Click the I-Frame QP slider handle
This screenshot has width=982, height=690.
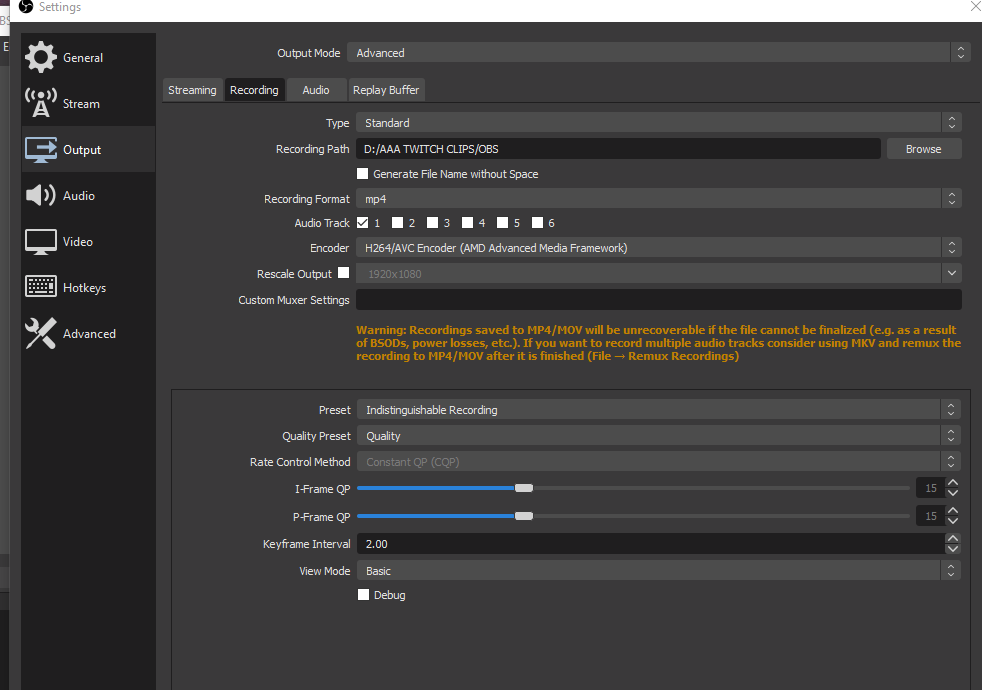coord(524,488)
